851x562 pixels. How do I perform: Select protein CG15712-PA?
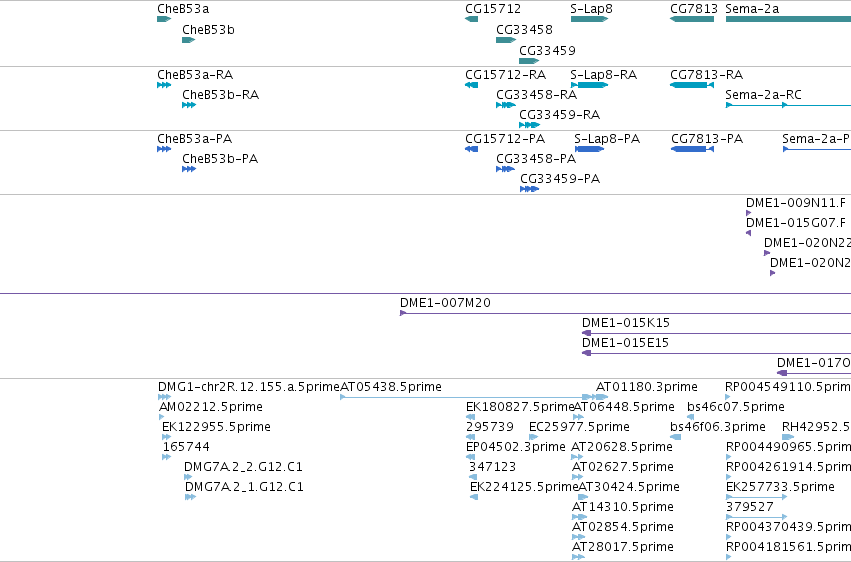coord(505,139)
